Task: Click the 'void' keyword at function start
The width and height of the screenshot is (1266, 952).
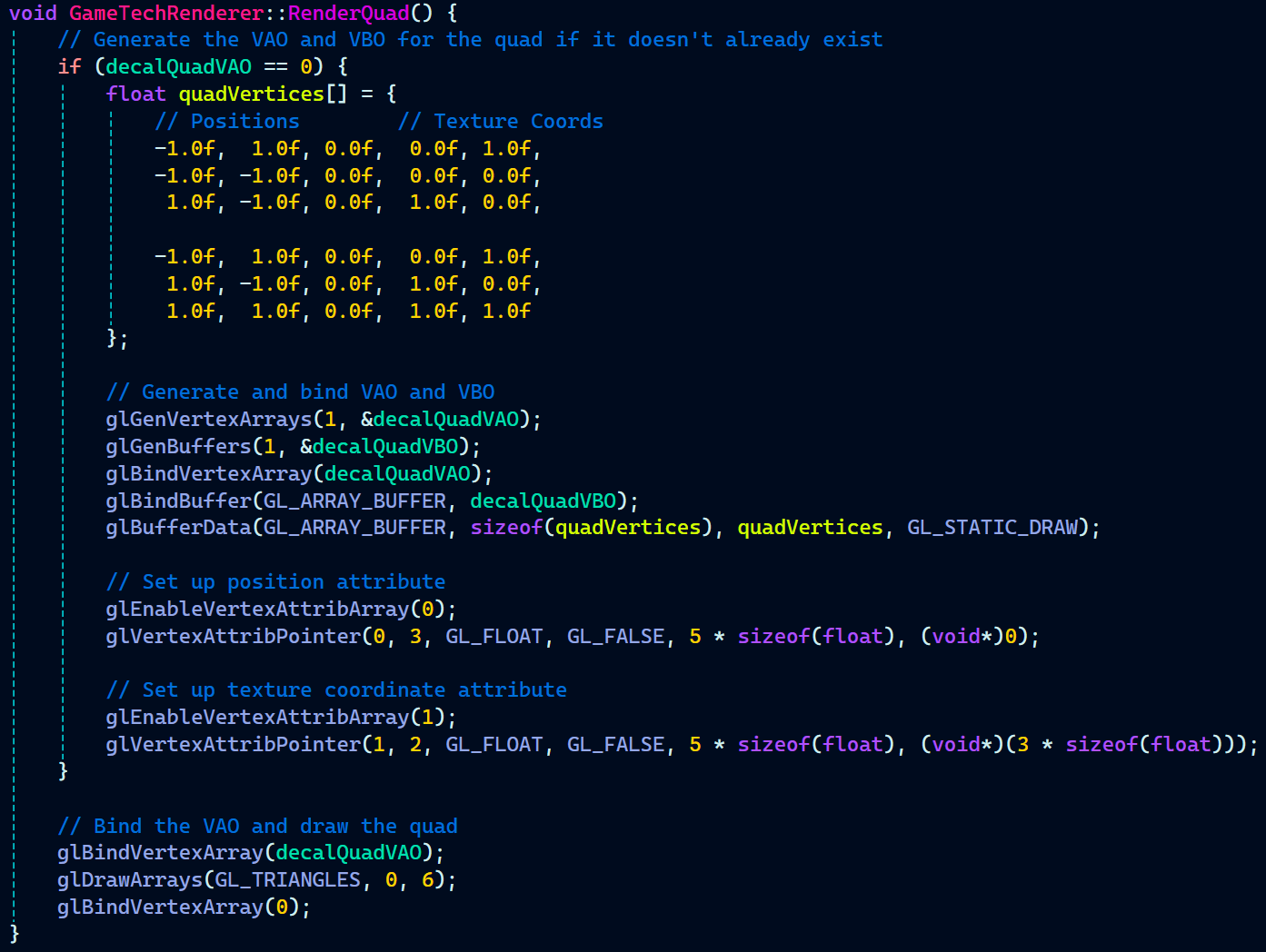Action: (33, 13)
